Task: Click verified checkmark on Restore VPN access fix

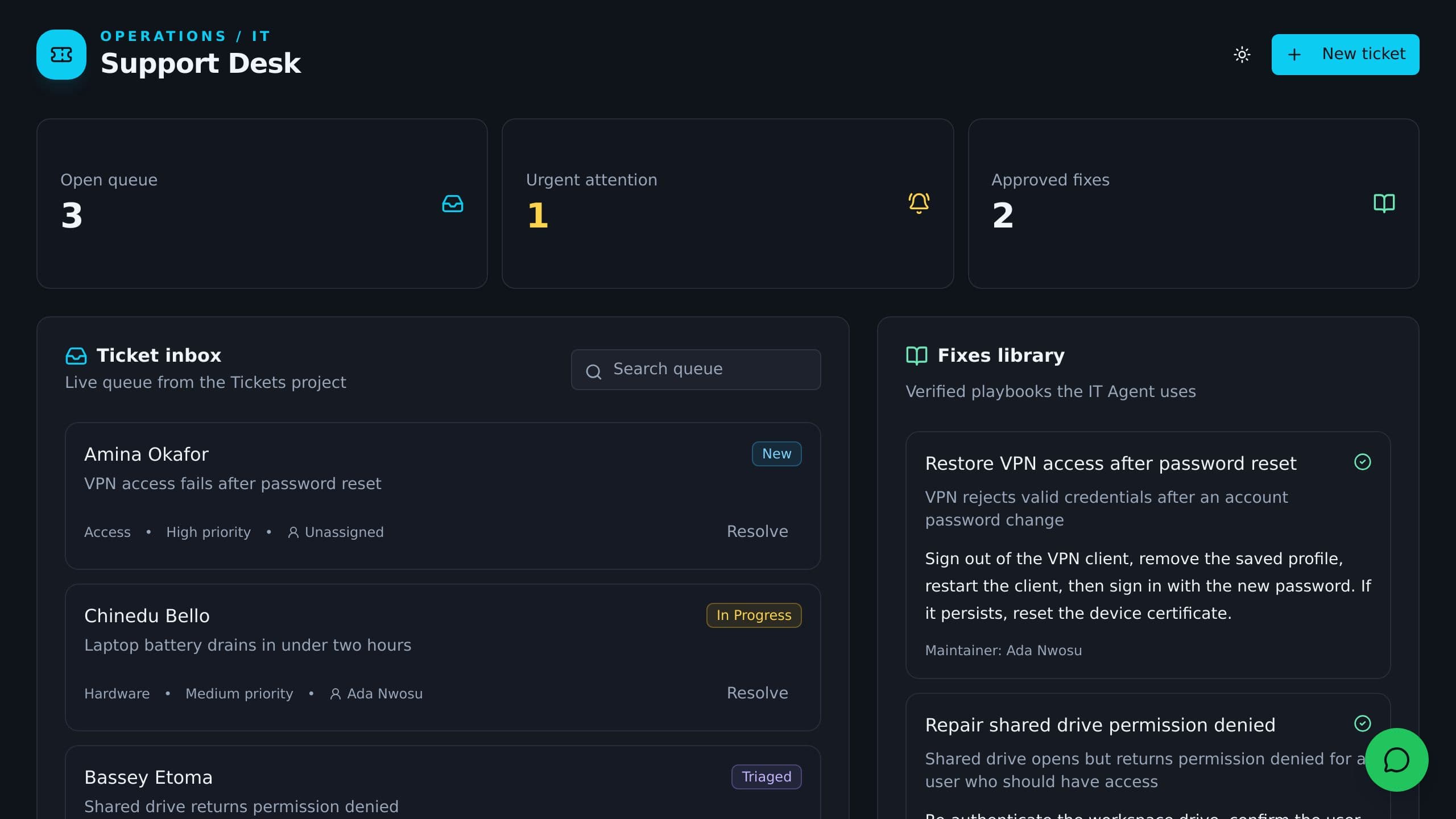Action: tap(1362, 462)
